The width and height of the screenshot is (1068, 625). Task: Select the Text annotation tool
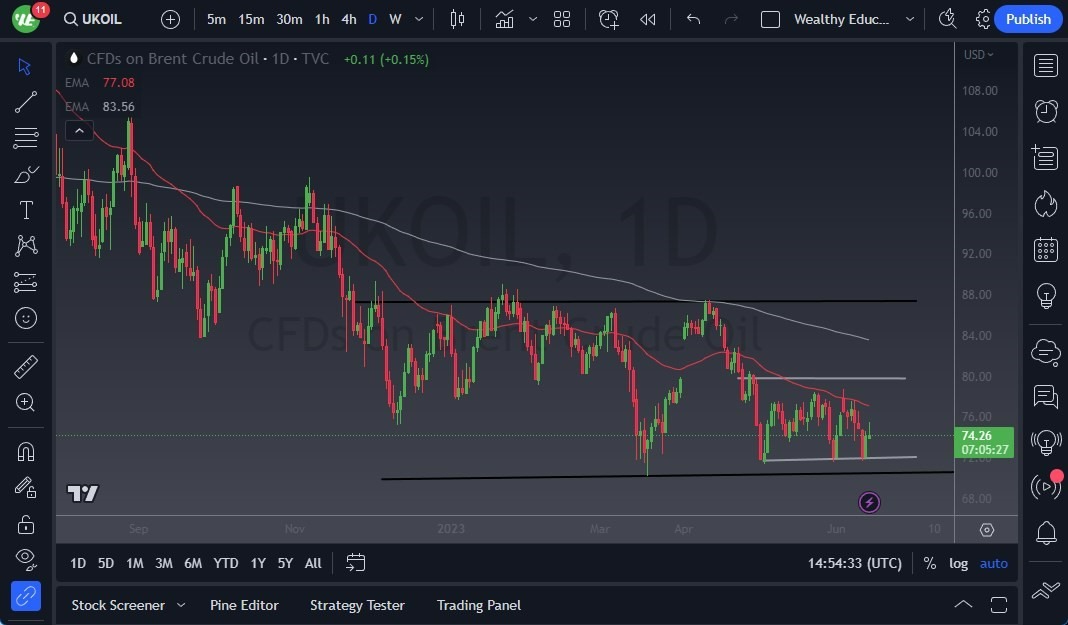coord(25,210)
